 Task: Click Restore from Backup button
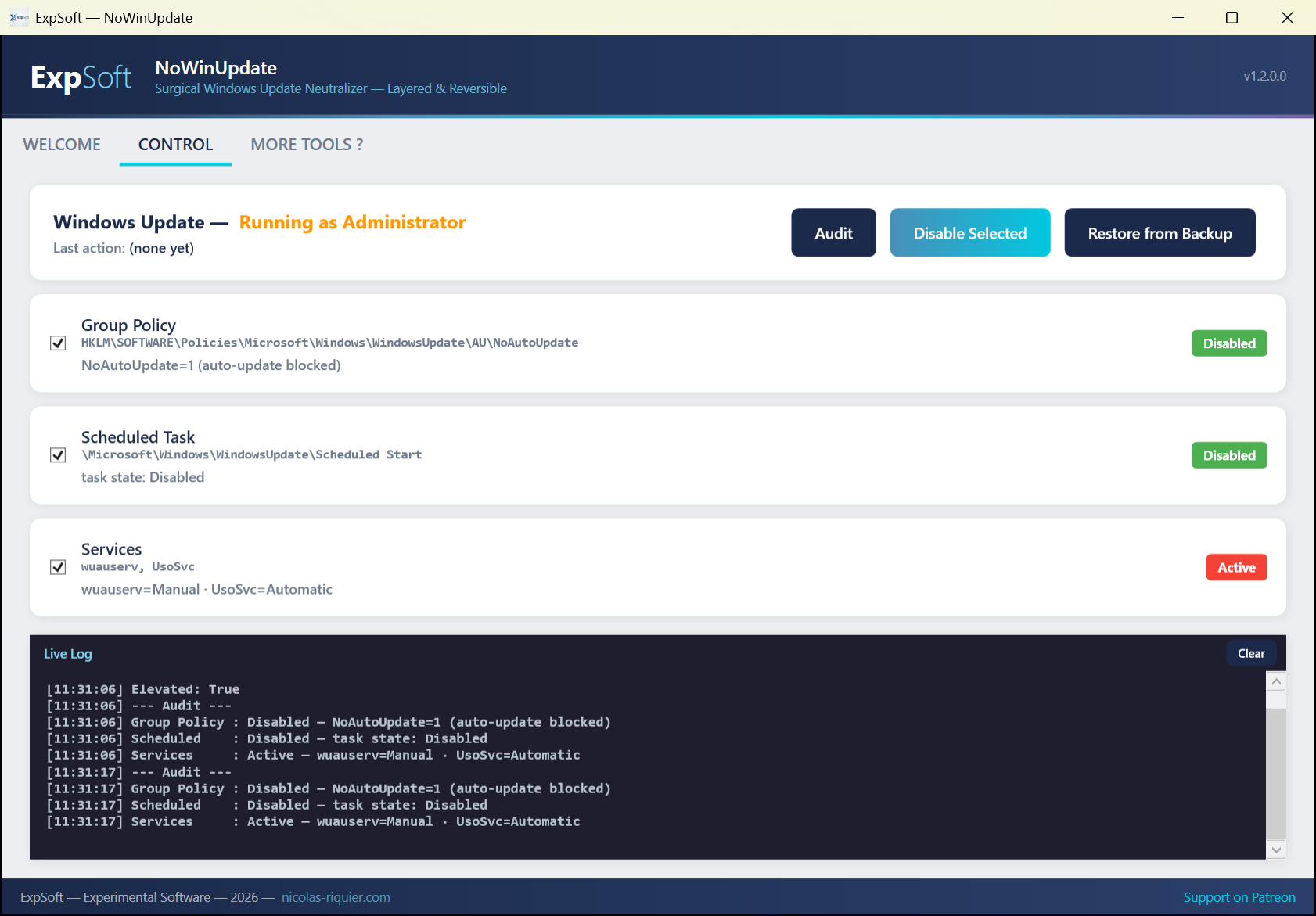point(1160,232)
